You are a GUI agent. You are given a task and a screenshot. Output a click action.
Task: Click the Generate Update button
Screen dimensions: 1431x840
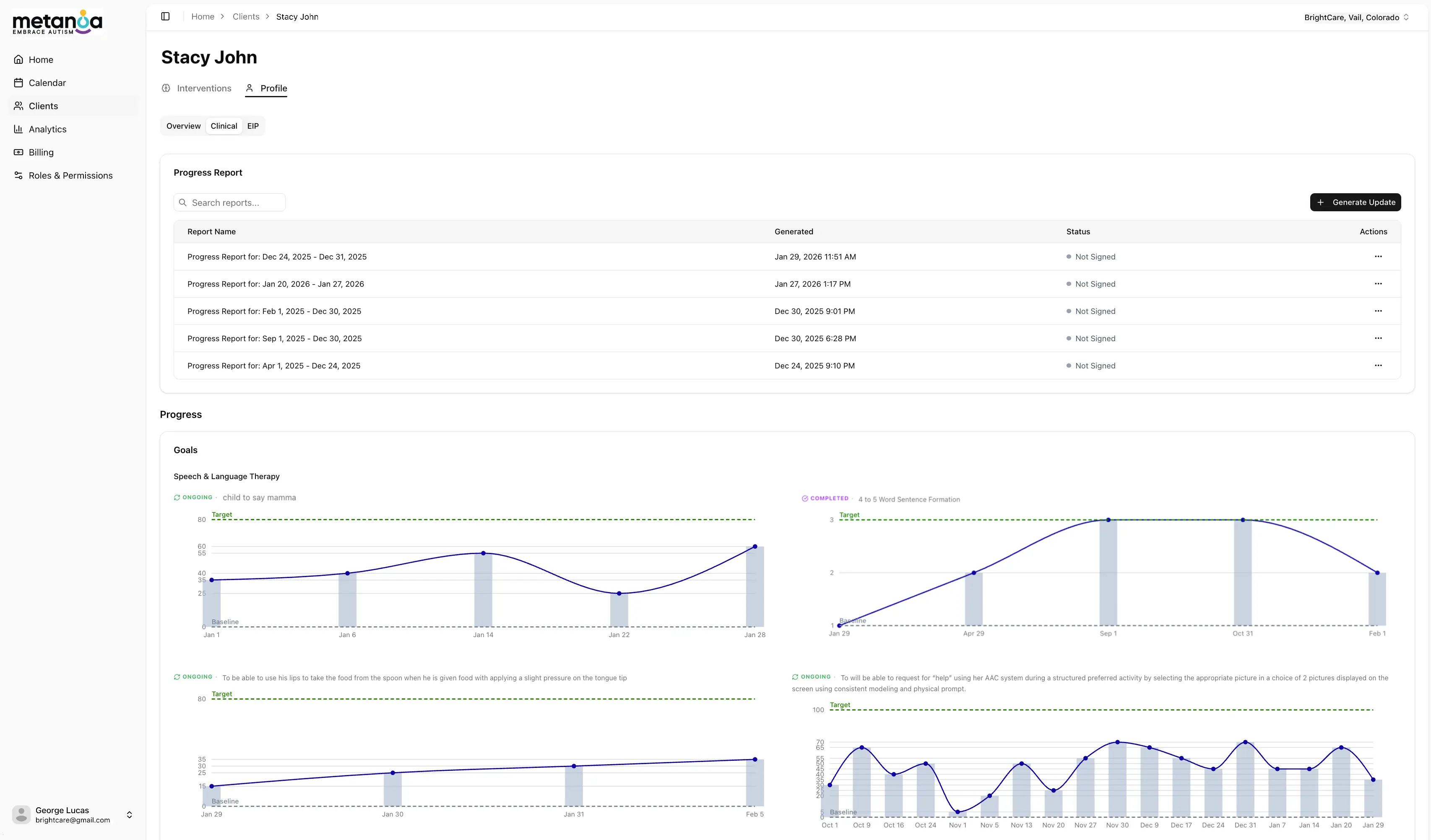(x=1355, y=202)
